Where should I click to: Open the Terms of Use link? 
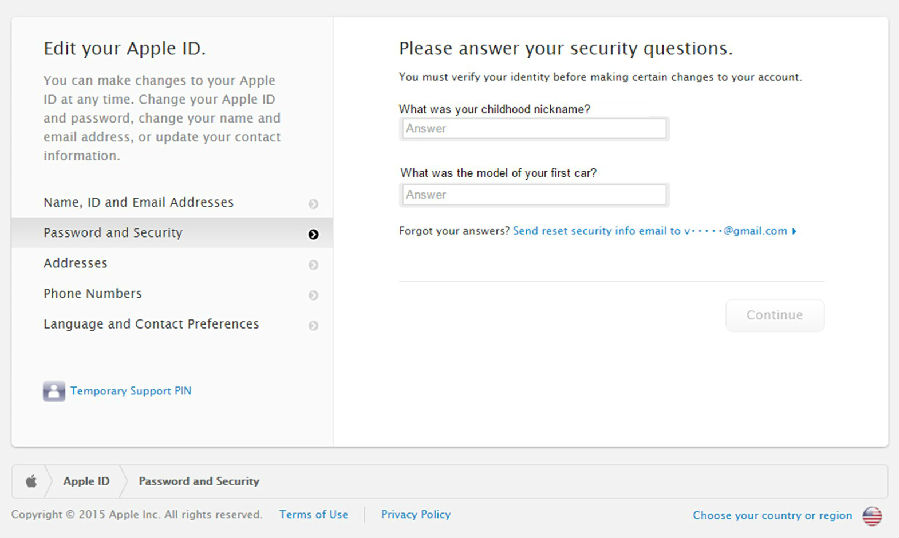pyautogui.click(x=314, y=514)
